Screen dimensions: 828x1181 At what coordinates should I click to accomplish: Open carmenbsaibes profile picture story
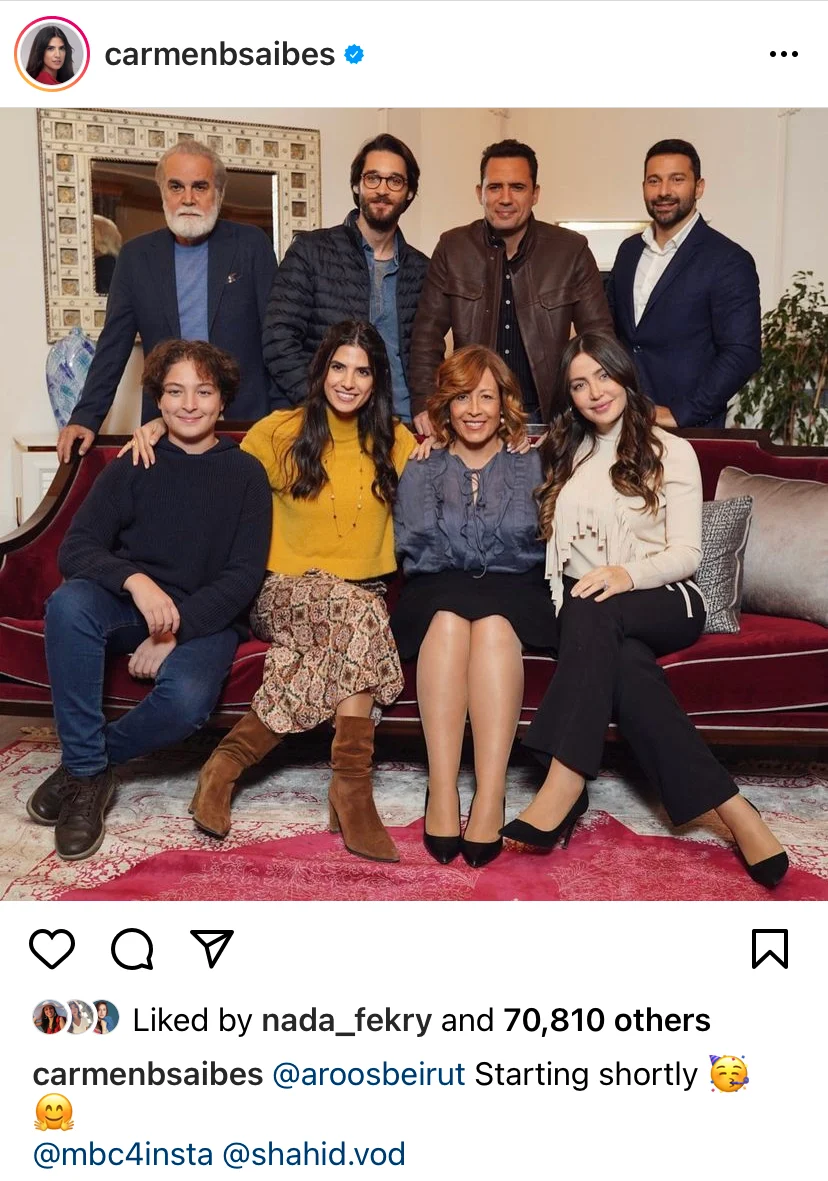point(52,54)
